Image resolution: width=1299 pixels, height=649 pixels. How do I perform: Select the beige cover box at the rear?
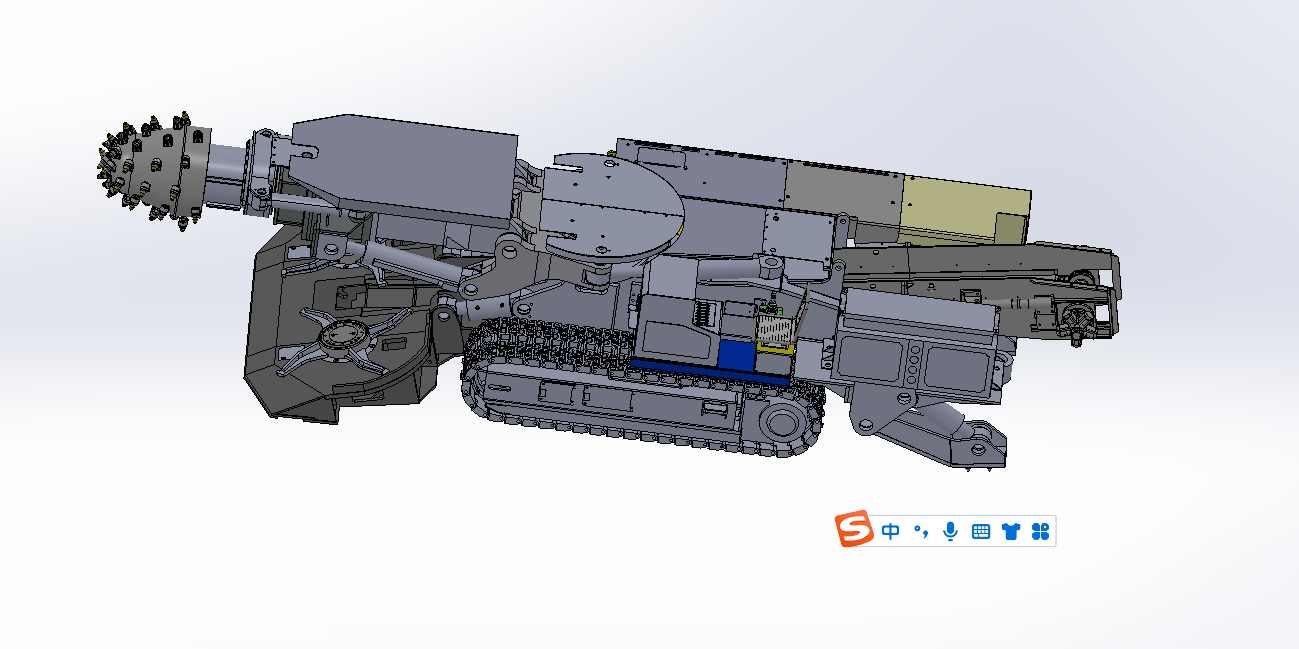click(965, 212)
